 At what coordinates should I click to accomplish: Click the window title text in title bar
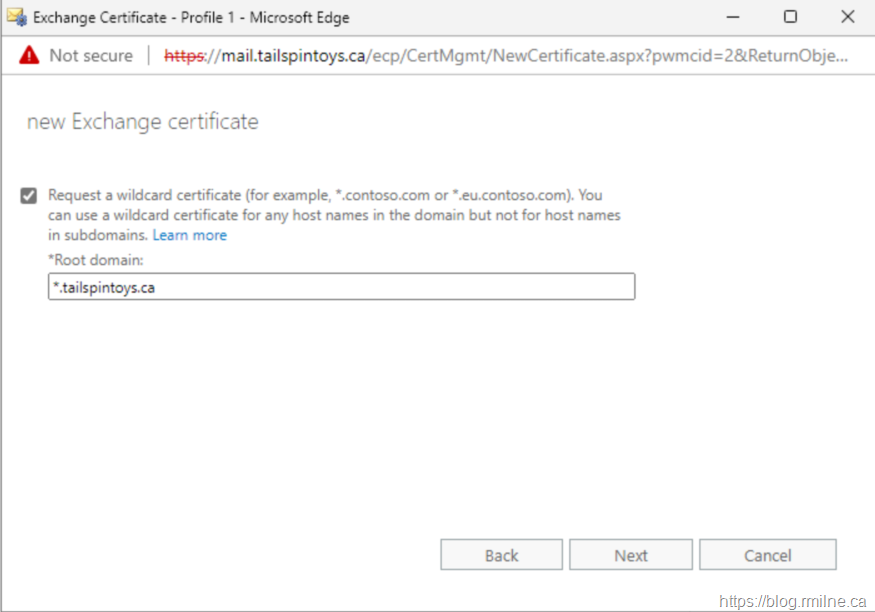191,17
